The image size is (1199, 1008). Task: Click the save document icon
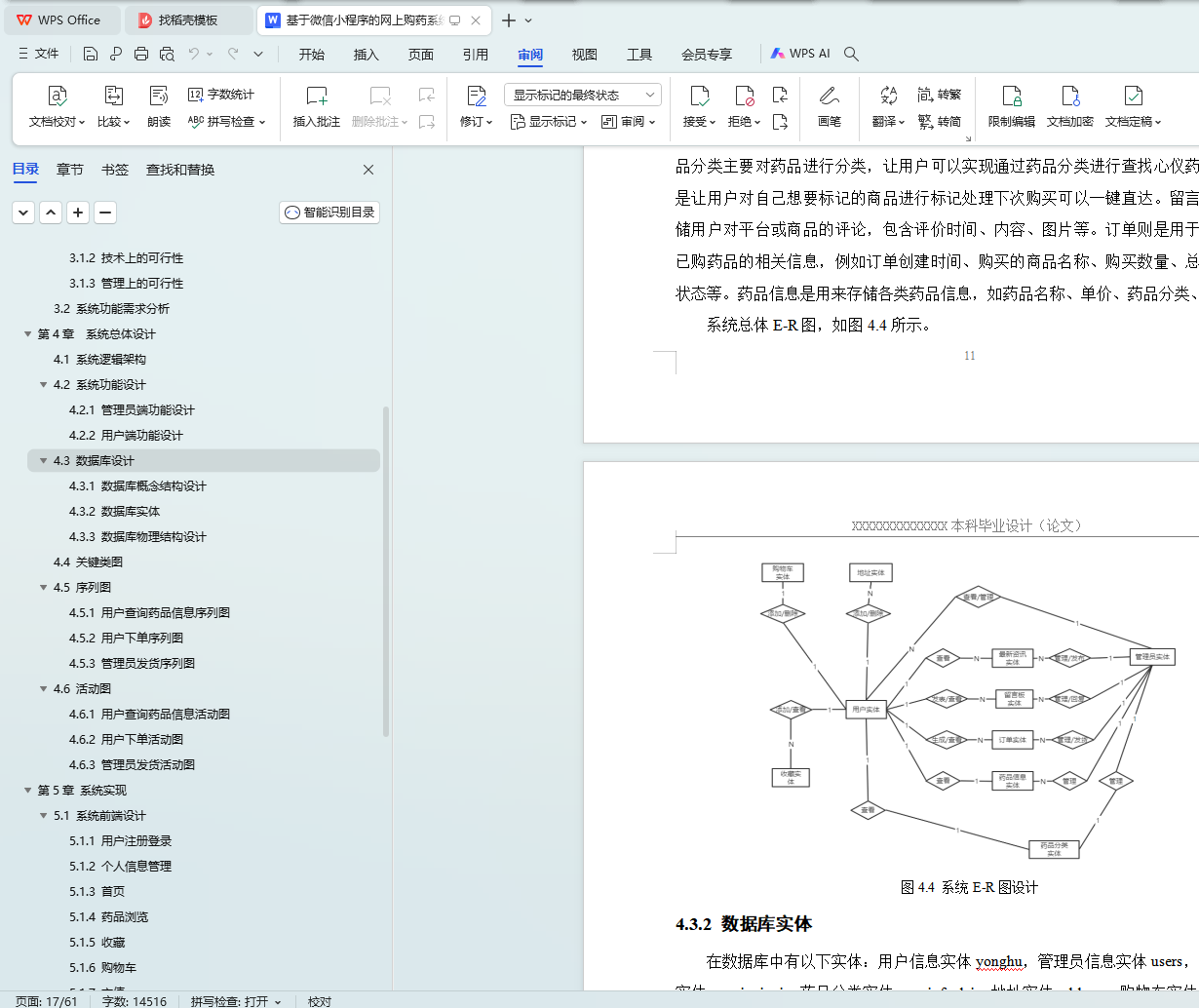point(91,54)
